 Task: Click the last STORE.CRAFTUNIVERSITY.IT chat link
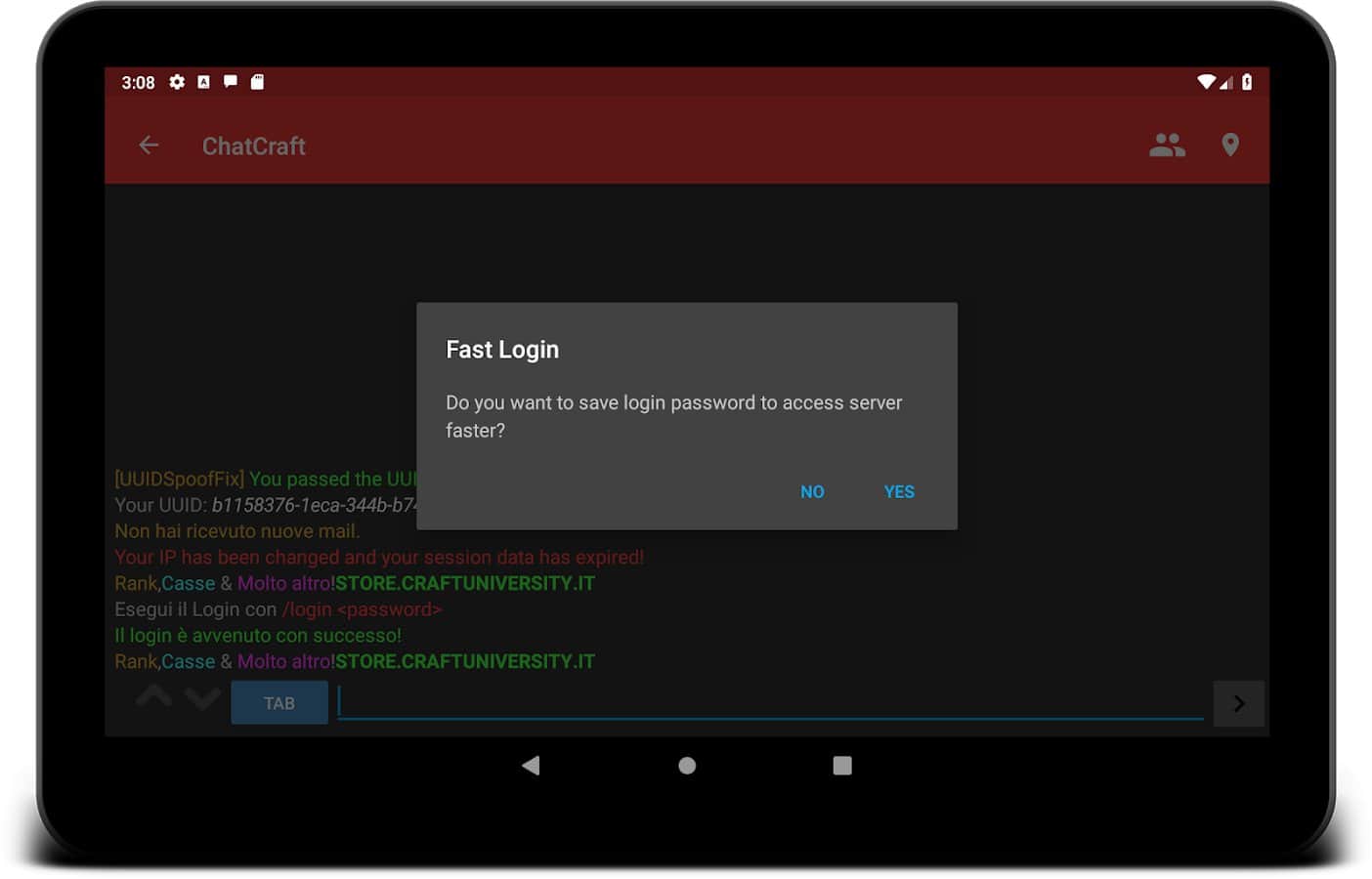[464, 661]
